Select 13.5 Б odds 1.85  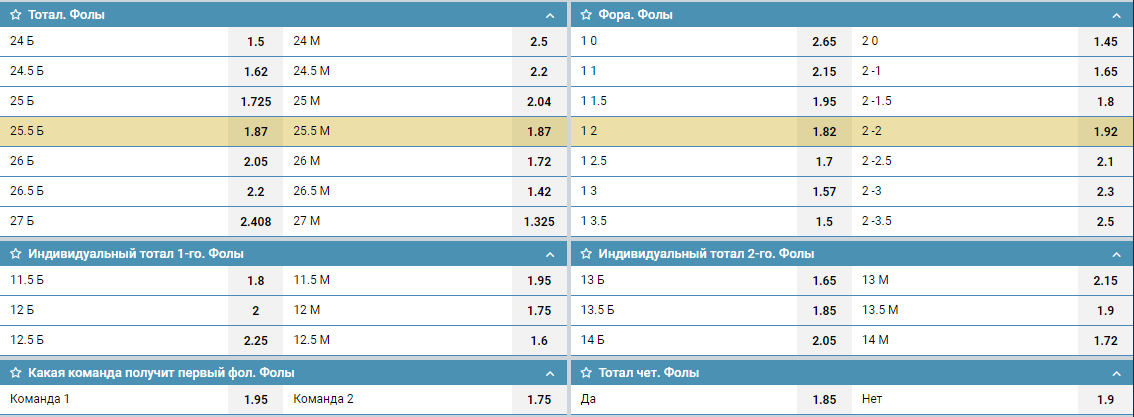point(824,311)
